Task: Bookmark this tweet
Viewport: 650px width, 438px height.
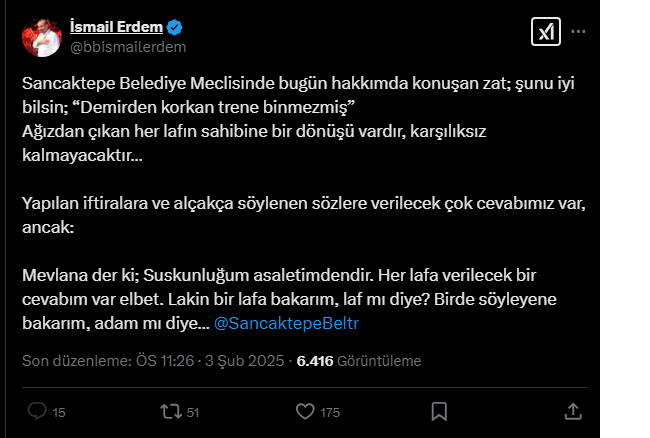Action: coord(438,411)
